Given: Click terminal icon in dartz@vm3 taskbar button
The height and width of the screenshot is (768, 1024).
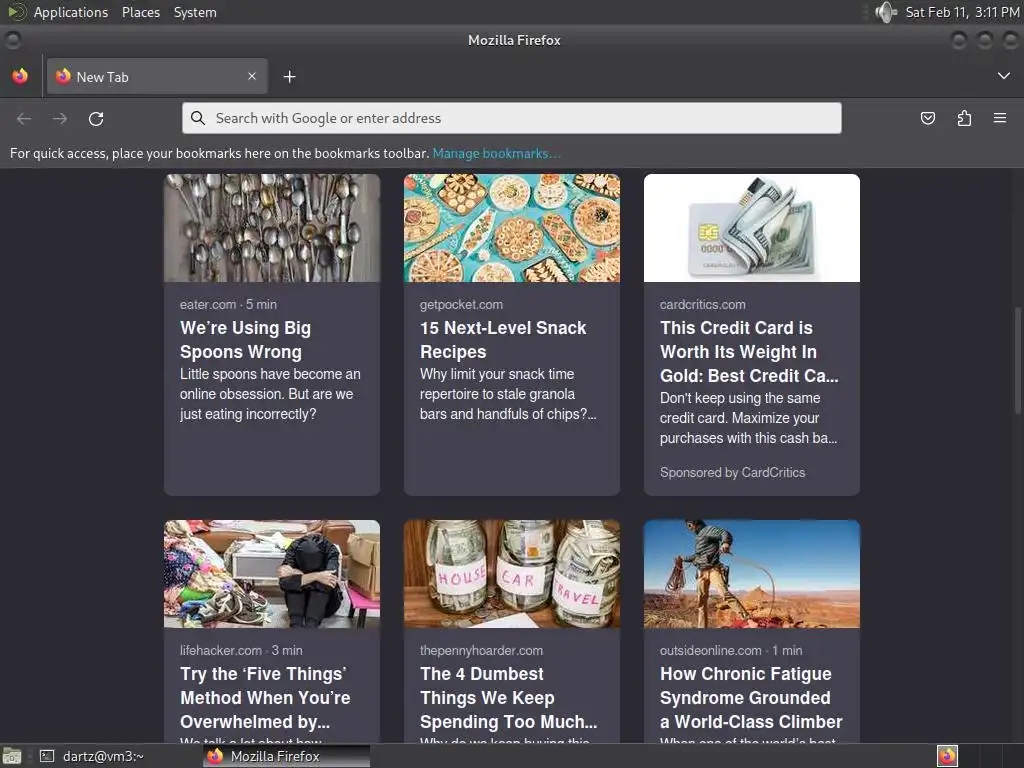Looking at the screenshot, I should coord(47,756).
